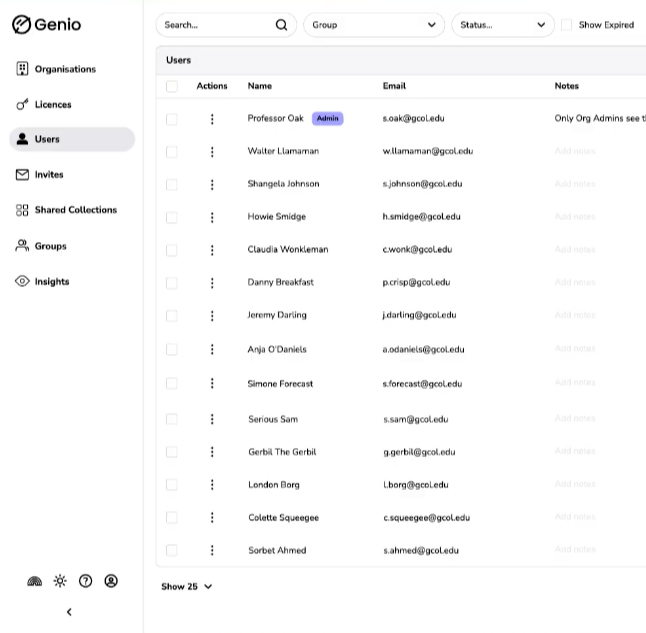This screenshot has height=633, width=646.
Task: Open actions menu for Simone Forecast
Action: (212, 383)
